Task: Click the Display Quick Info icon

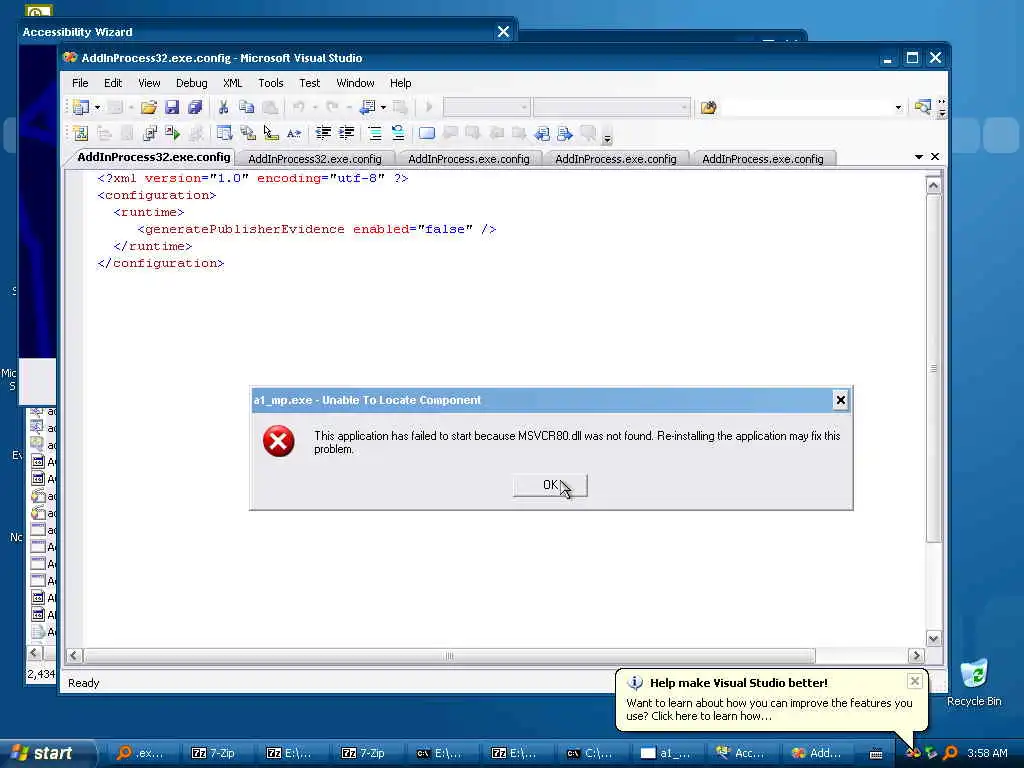Action: 271,134
